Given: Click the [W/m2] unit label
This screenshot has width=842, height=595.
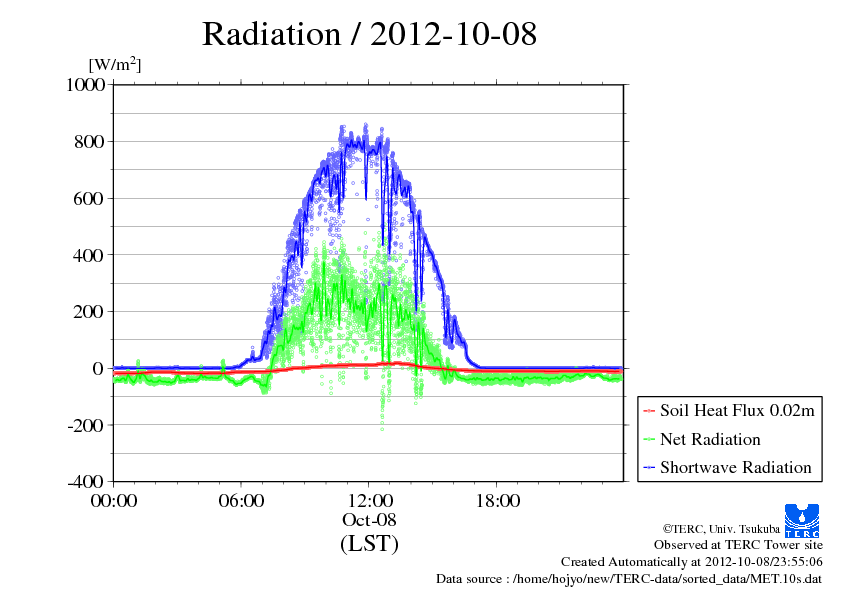Looking at the screenshot, I should (x=115, y=65).
